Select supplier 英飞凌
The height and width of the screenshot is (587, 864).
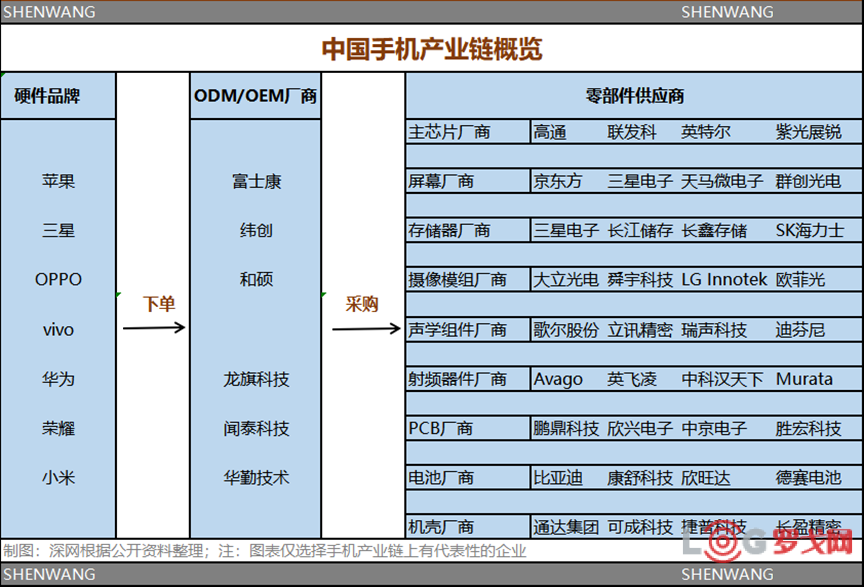pos(632,379)
